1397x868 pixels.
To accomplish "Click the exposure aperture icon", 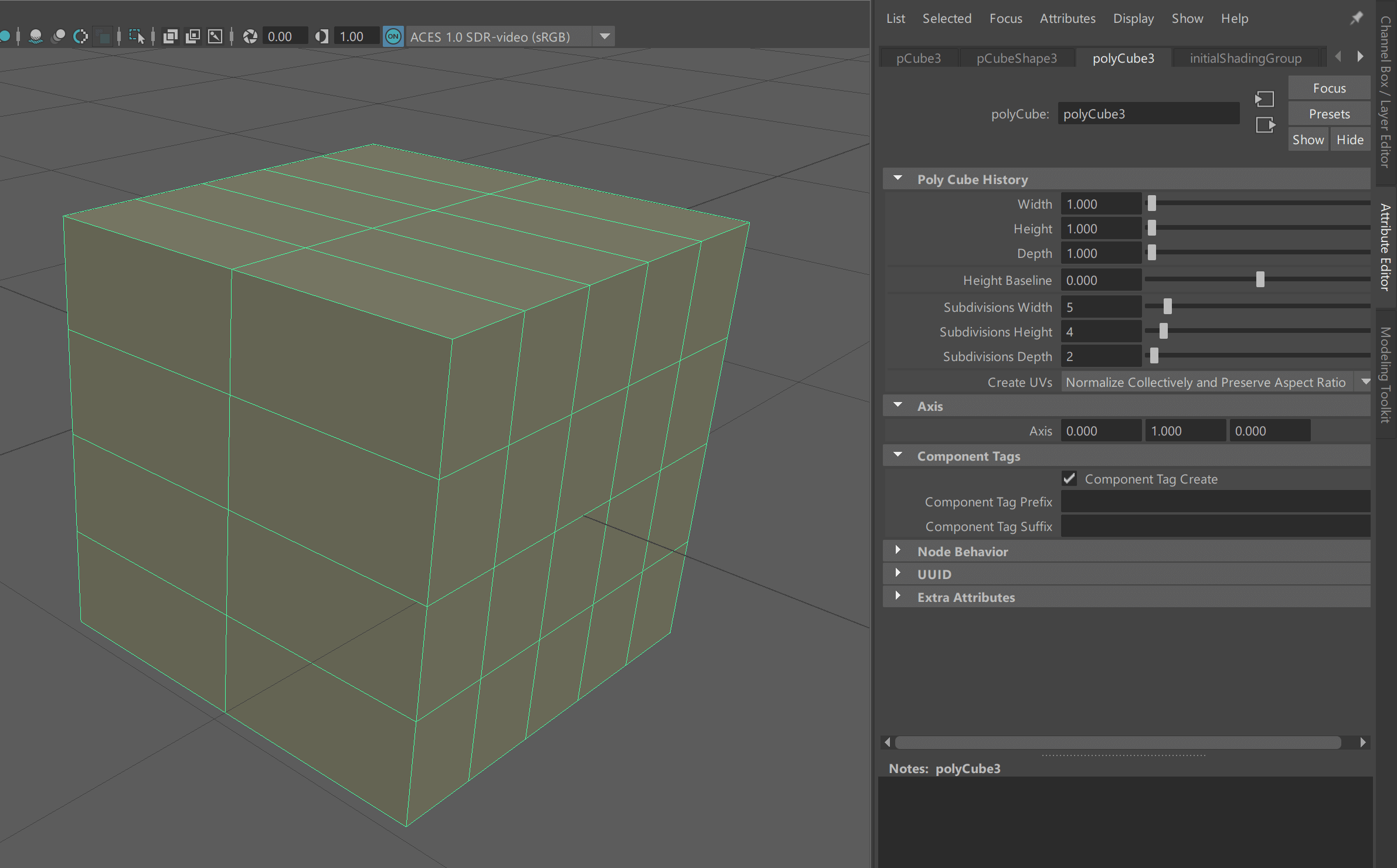I will [x=250, y=36].
